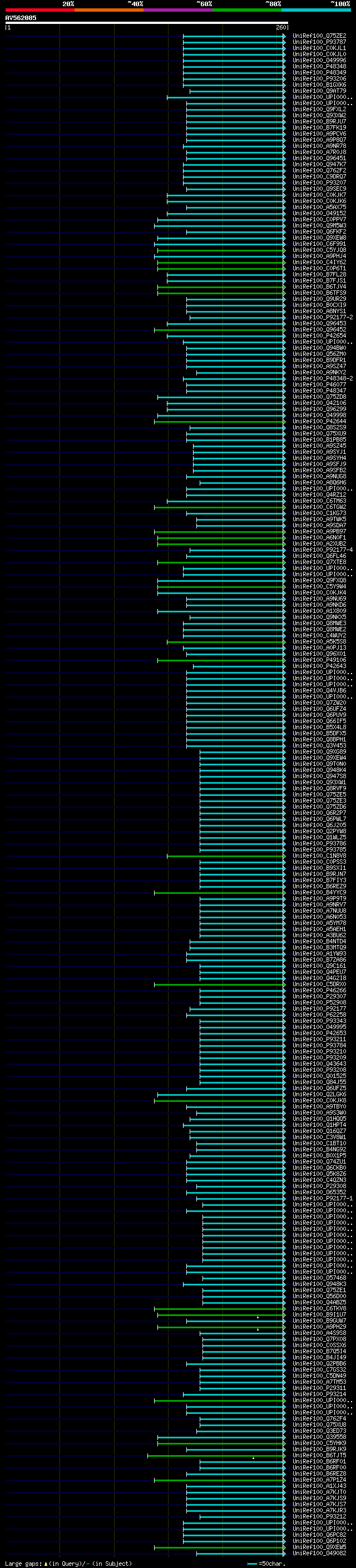This screenshot has width=356, height=1568.
Task: Choose the UniRef100_B9RJU7 entry
Action: 319,121
